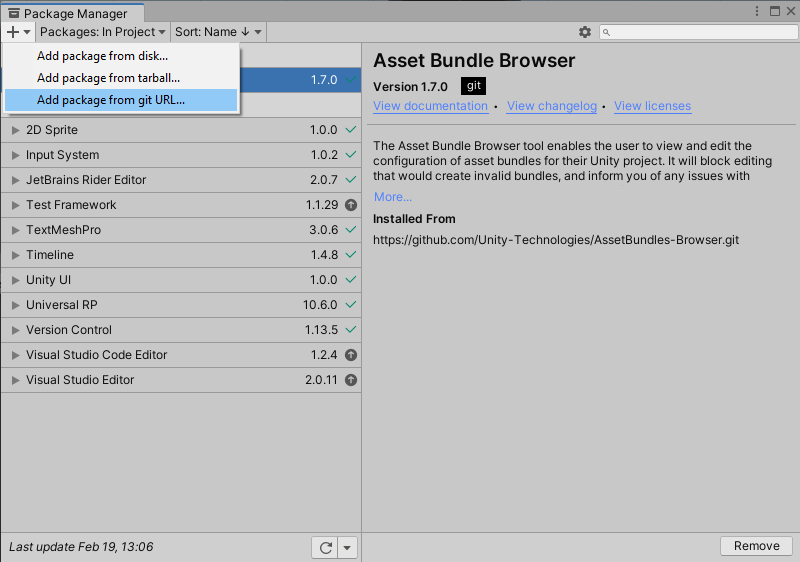
Task: Click the Installed From heading
Action: 414,219
